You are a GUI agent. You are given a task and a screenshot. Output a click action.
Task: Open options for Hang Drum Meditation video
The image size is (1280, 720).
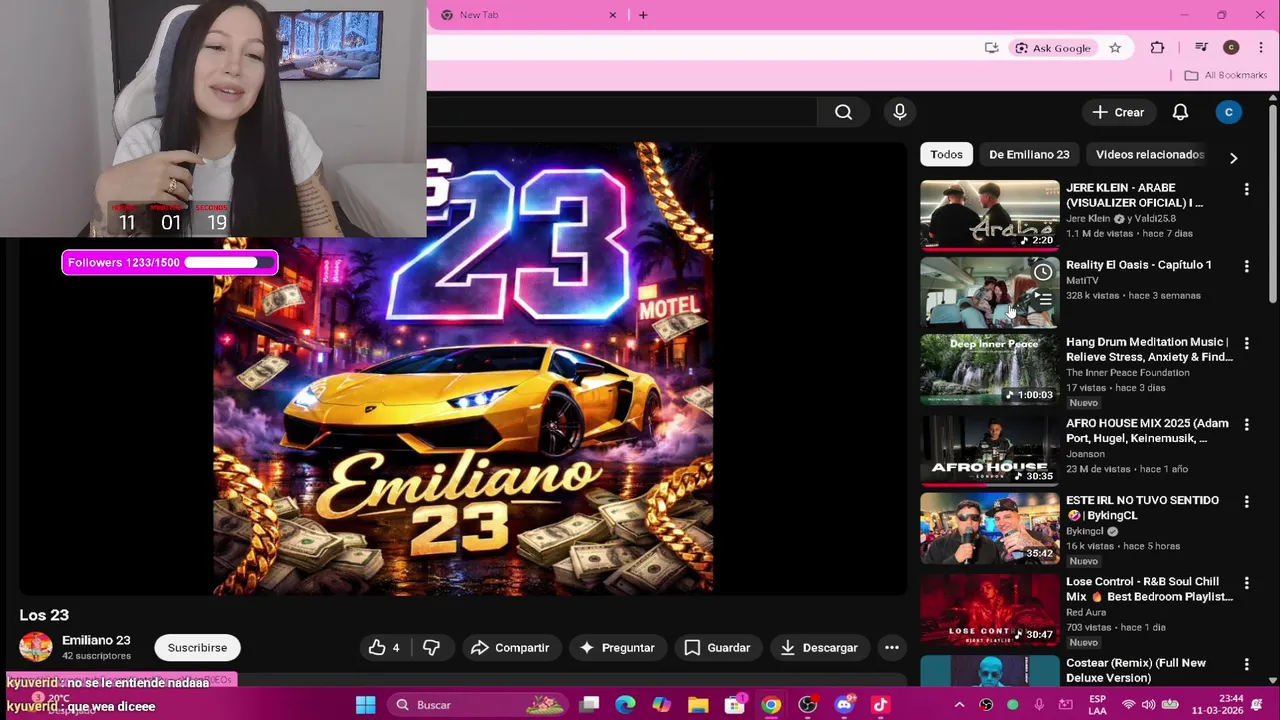pos(1246,343)
